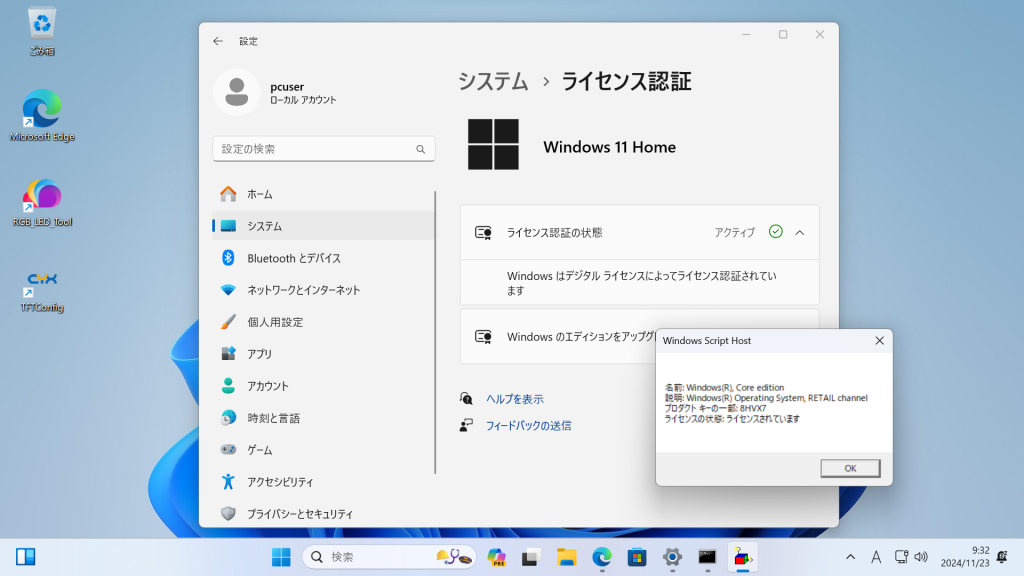Open Microsoft Store from the taskbar
1024x576 pixels.
click(x=637, y=557)
